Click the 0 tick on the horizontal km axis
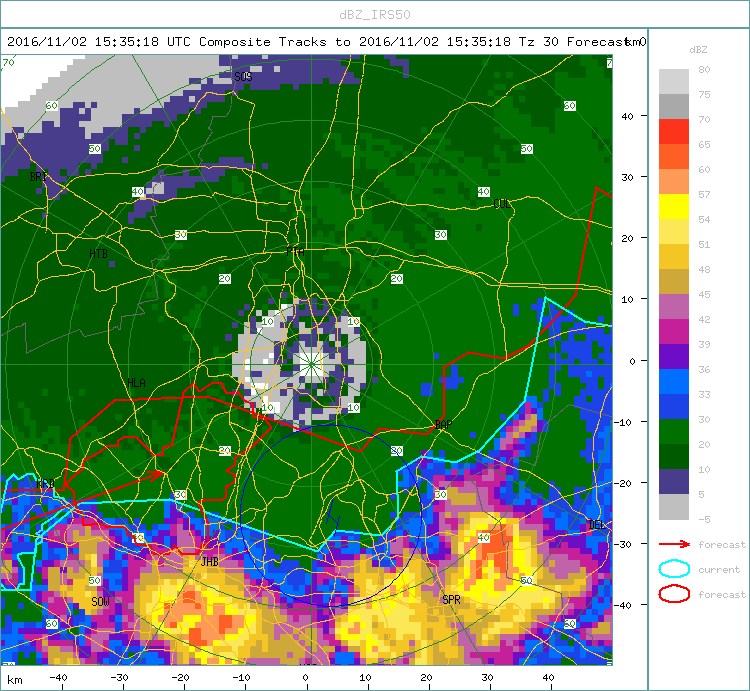Screen dimensions: 750x691 (306, 678)
